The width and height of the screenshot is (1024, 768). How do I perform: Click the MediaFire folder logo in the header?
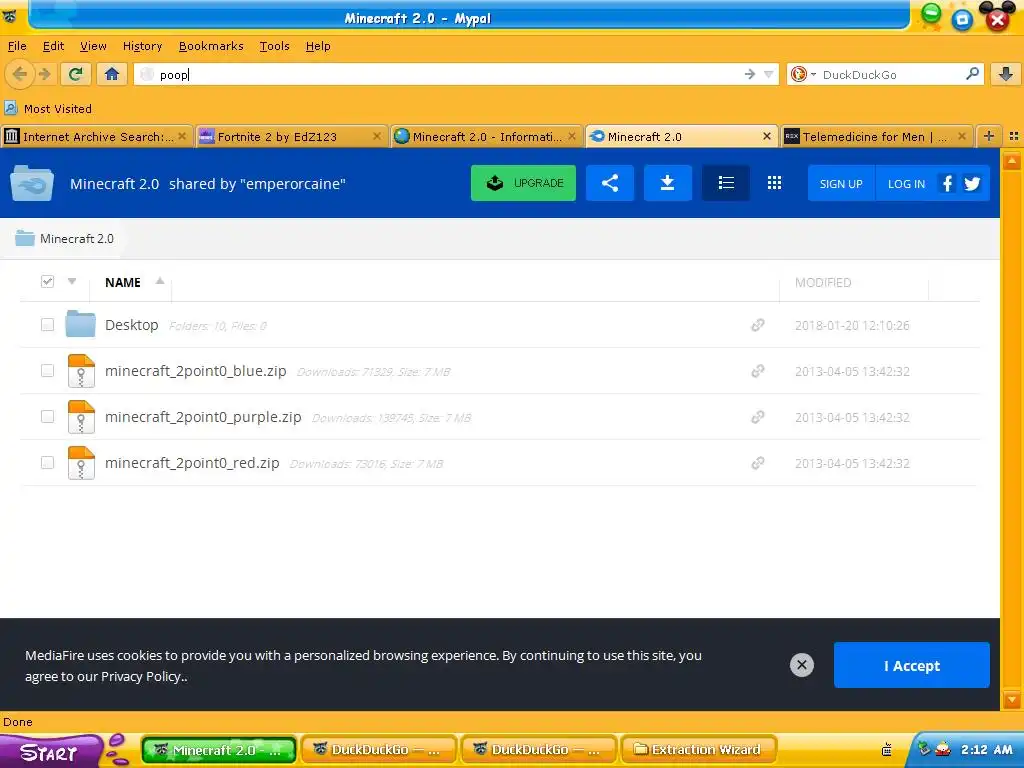point(31,183)
